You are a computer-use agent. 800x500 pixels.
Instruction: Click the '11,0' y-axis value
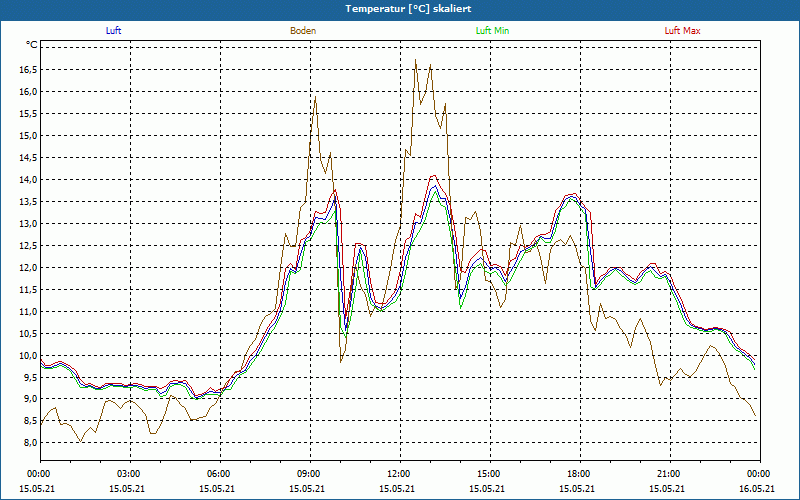(28, 311)
